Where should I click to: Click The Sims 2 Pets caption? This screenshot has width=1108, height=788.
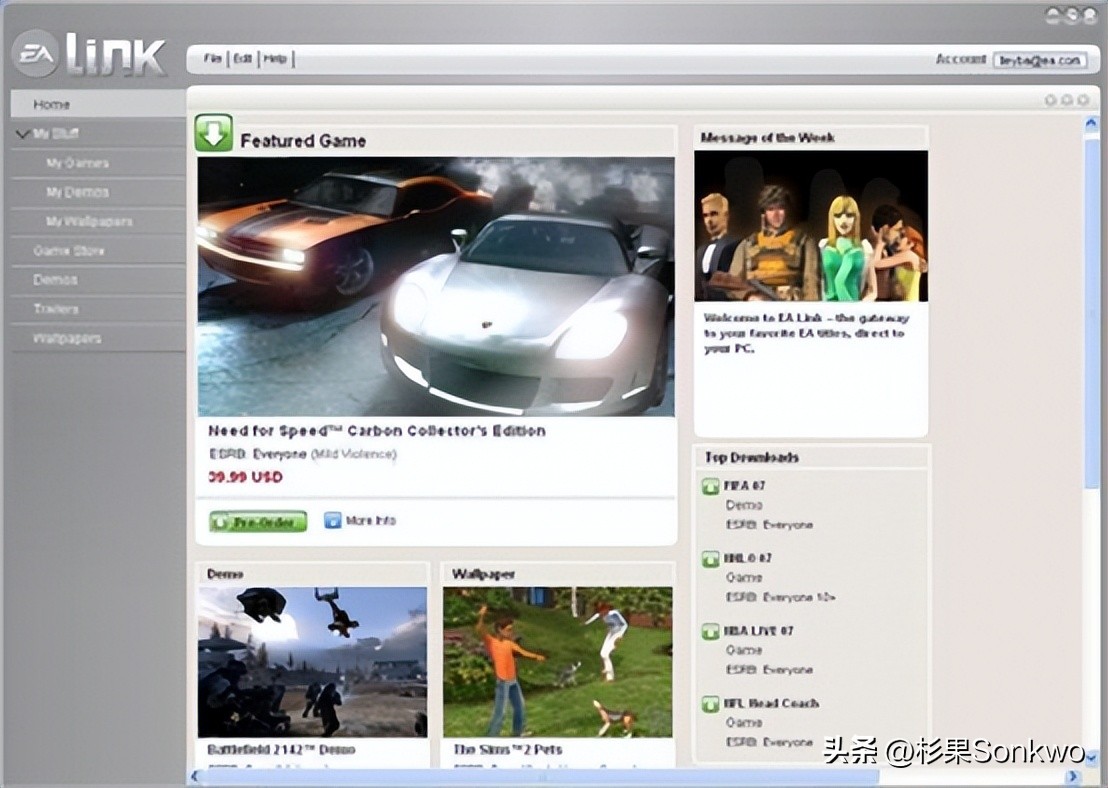[x=507, y=749]
